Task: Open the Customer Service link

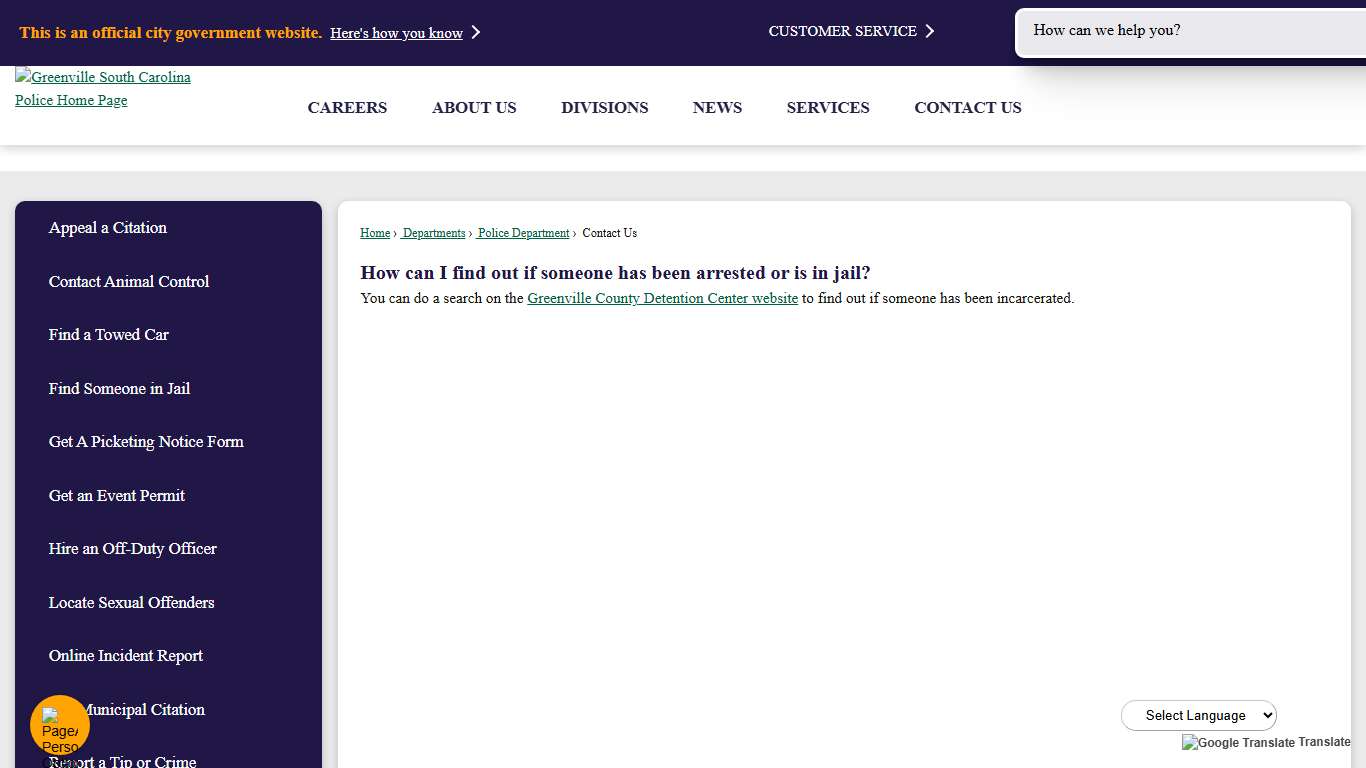Action: tap(842, 31)
